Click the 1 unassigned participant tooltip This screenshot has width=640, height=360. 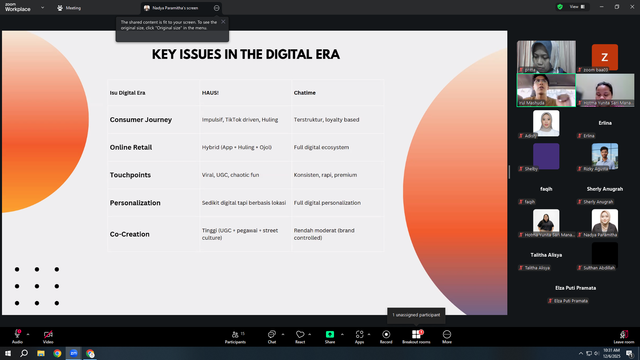pos(416,315)
